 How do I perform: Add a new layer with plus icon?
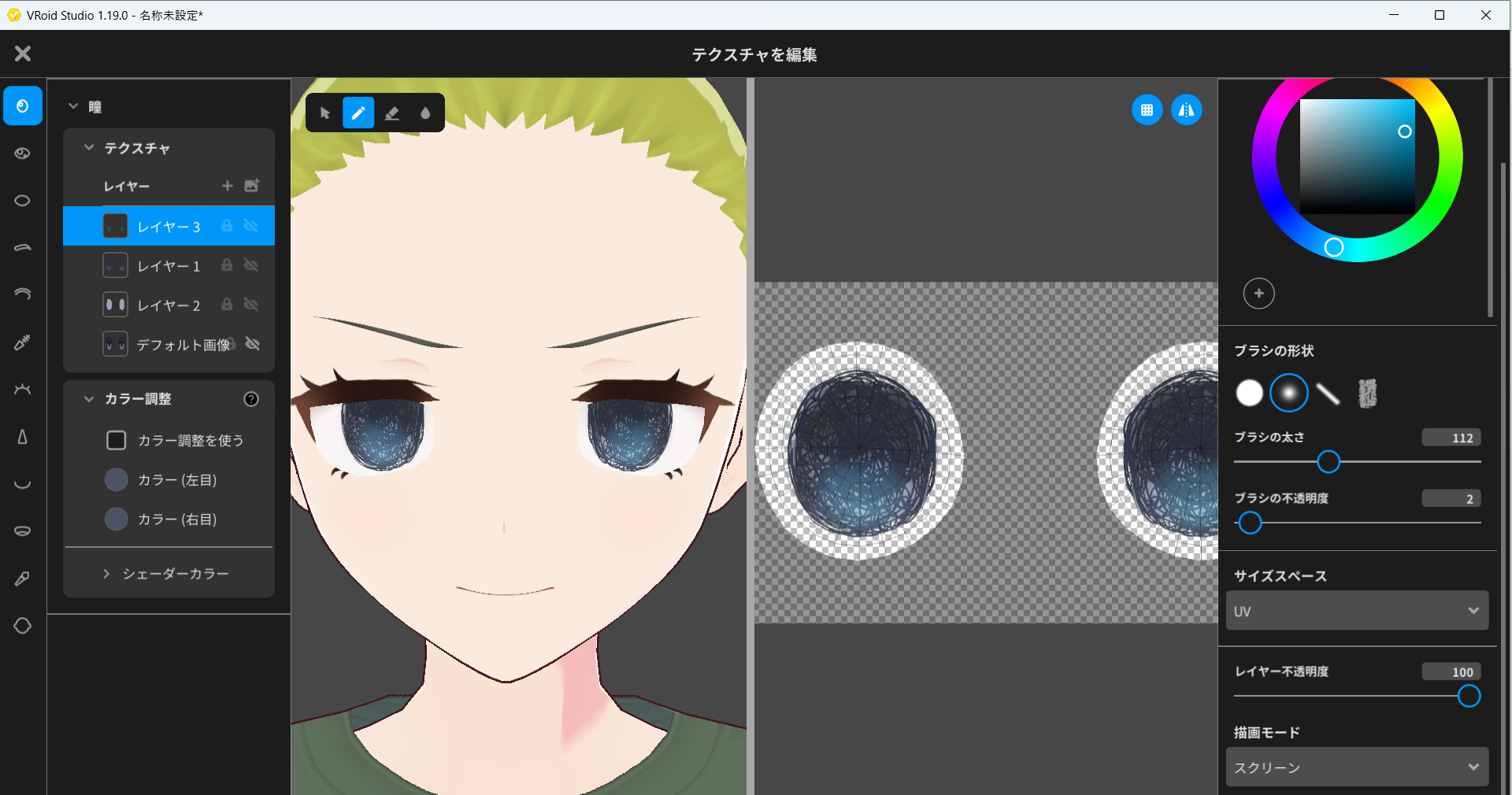click(228, 186)
